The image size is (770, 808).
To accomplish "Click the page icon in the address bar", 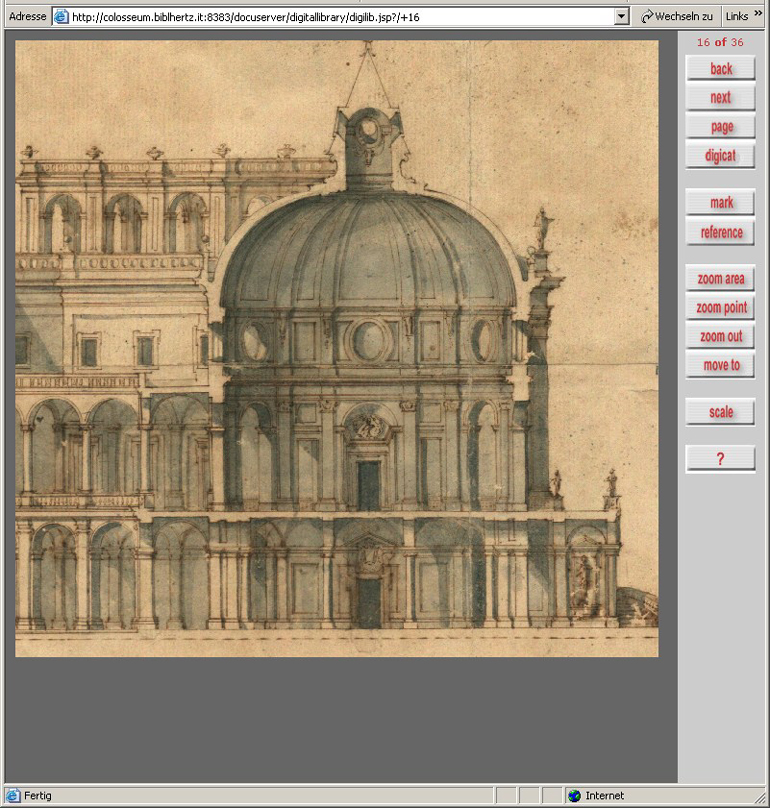I will (61, 17).
